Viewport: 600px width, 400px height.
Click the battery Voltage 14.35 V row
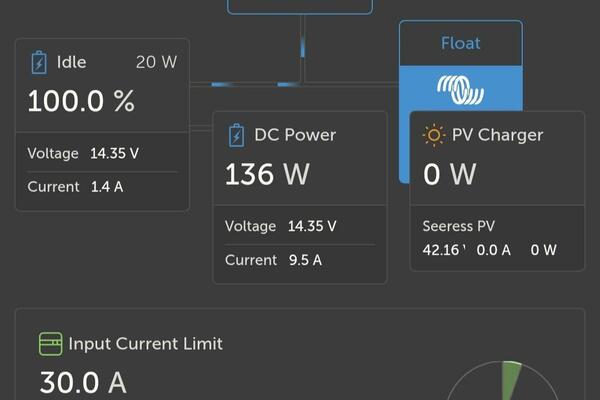(x=101, y=154)
